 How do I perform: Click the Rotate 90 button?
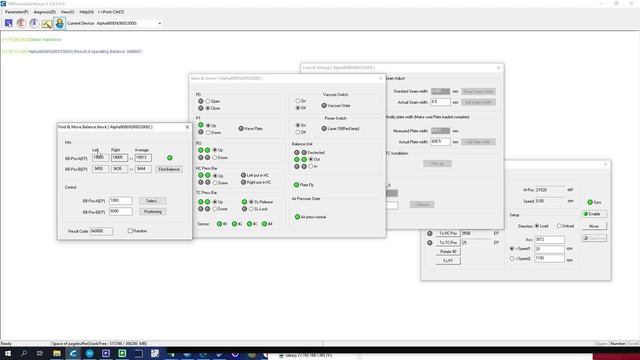pos(448,251)
